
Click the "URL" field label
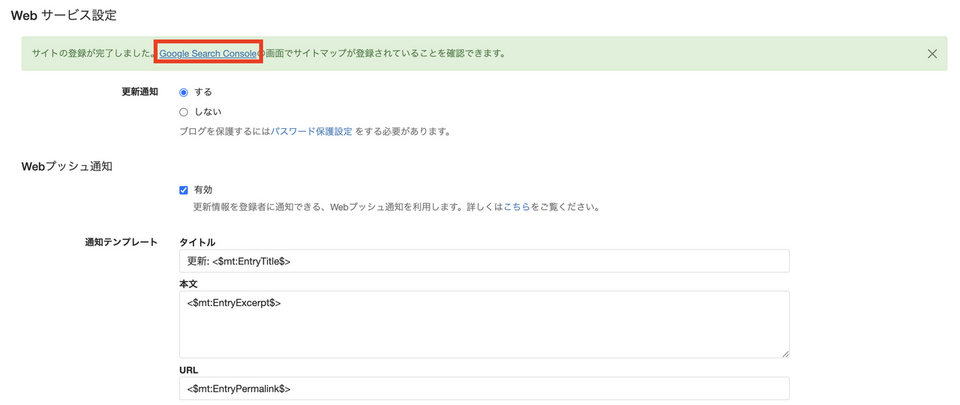coord(188,369)
